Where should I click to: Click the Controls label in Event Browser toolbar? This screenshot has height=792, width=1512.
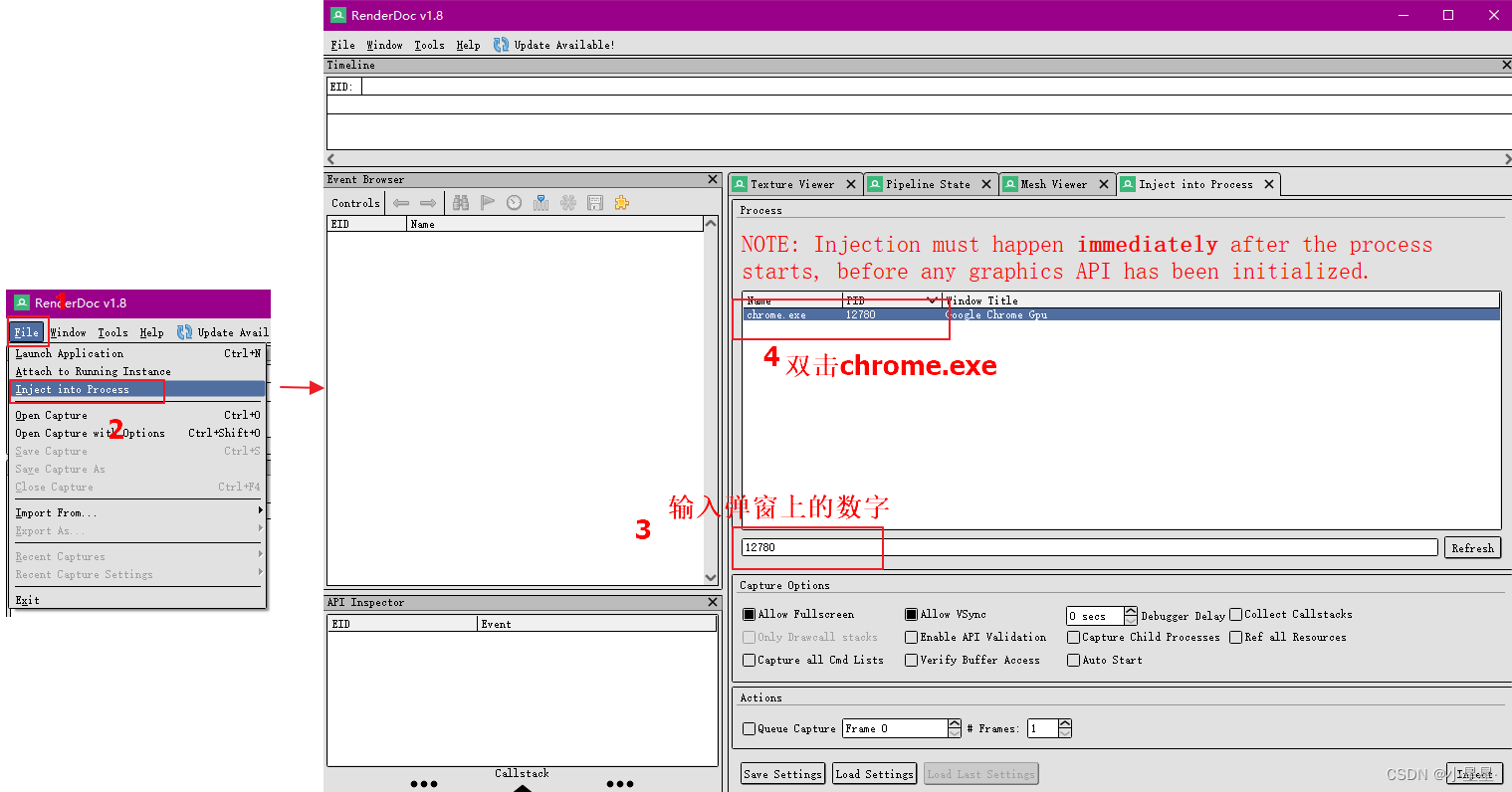pos(355,203)
